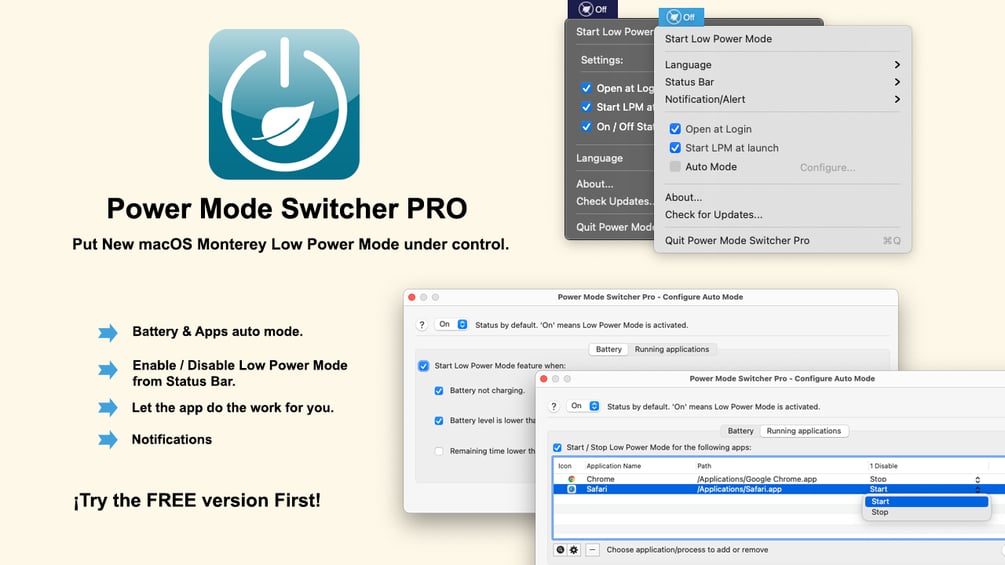
Task: Click the minus remove button below apps list
Action: (593, 550)
